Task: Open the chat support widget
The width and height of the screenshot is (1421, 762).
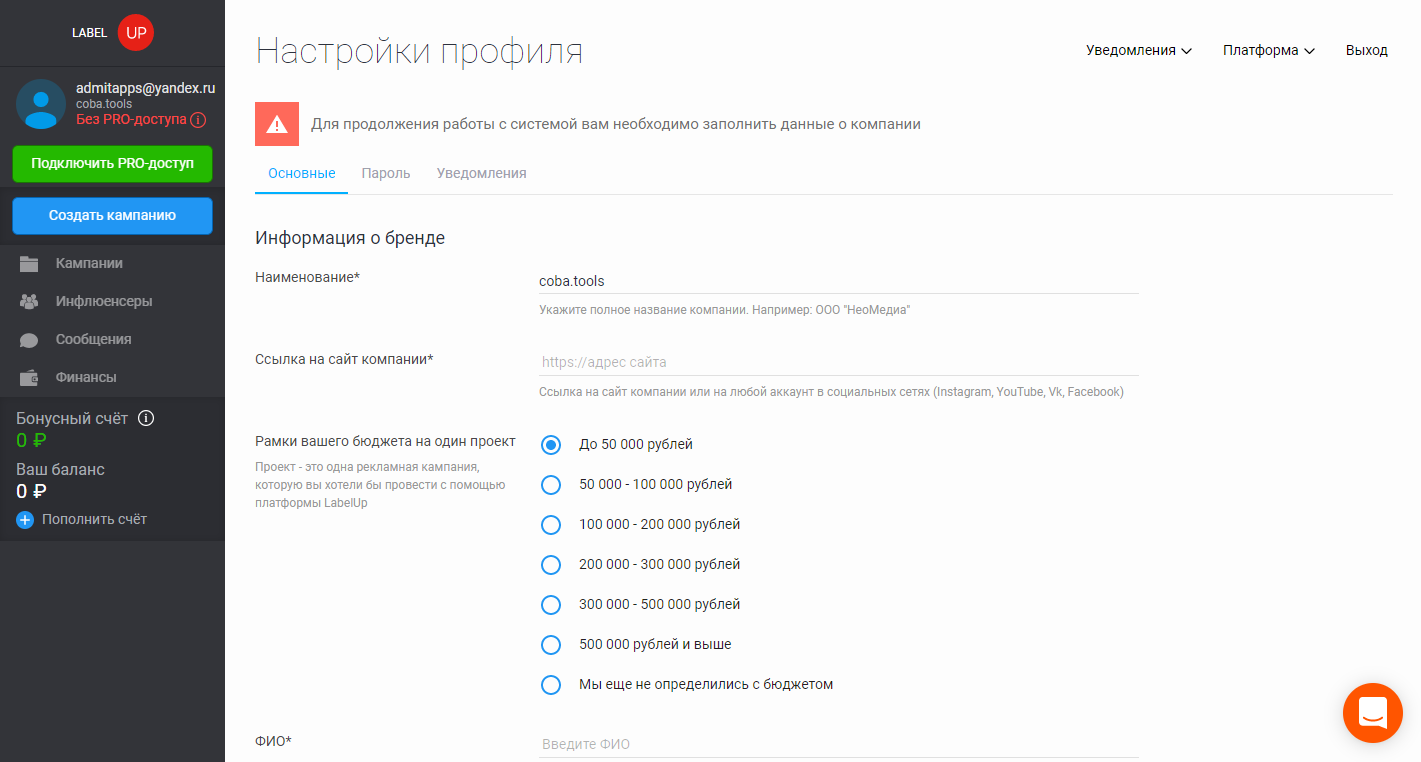Action: point(1372,713)
